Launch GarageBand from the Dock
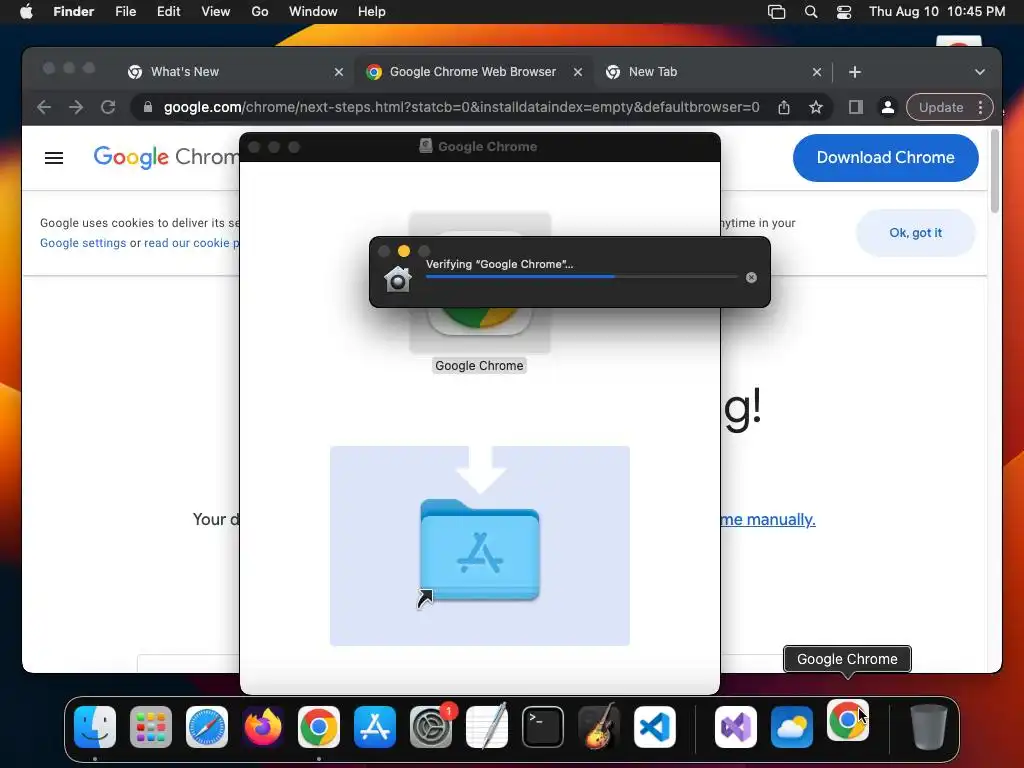 tap(599, 727)
